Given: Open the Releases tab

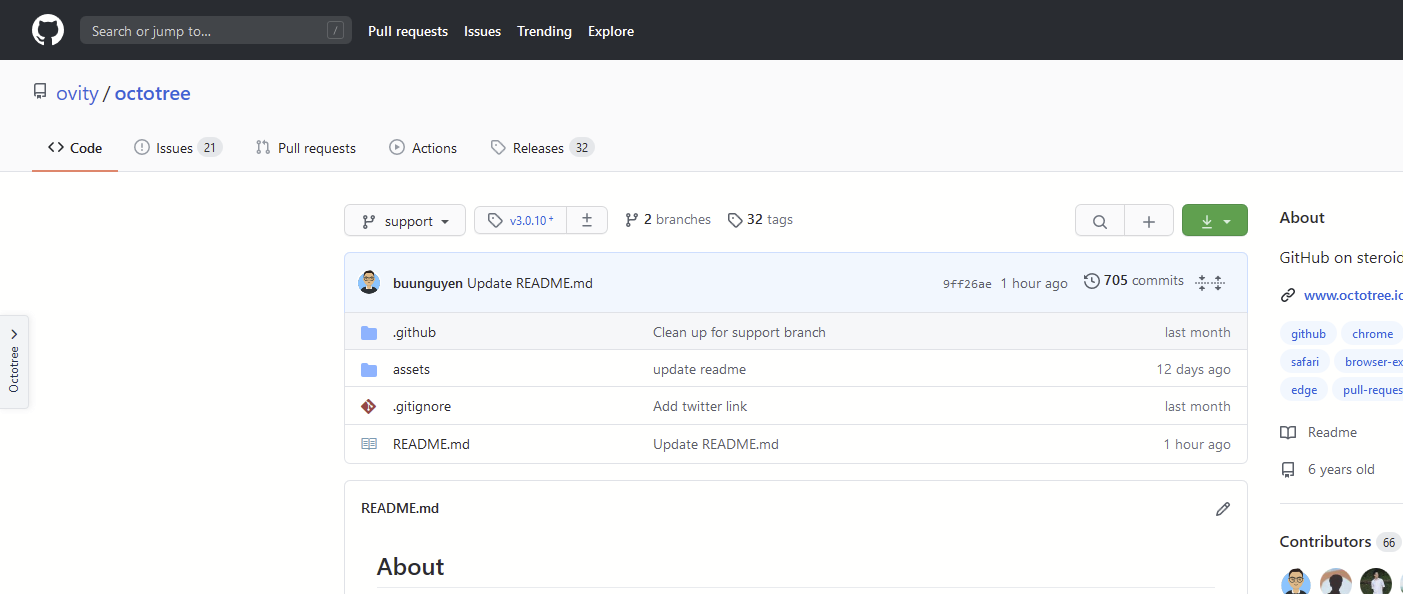Looking at the screenshot, I should (x=542, y=148).
